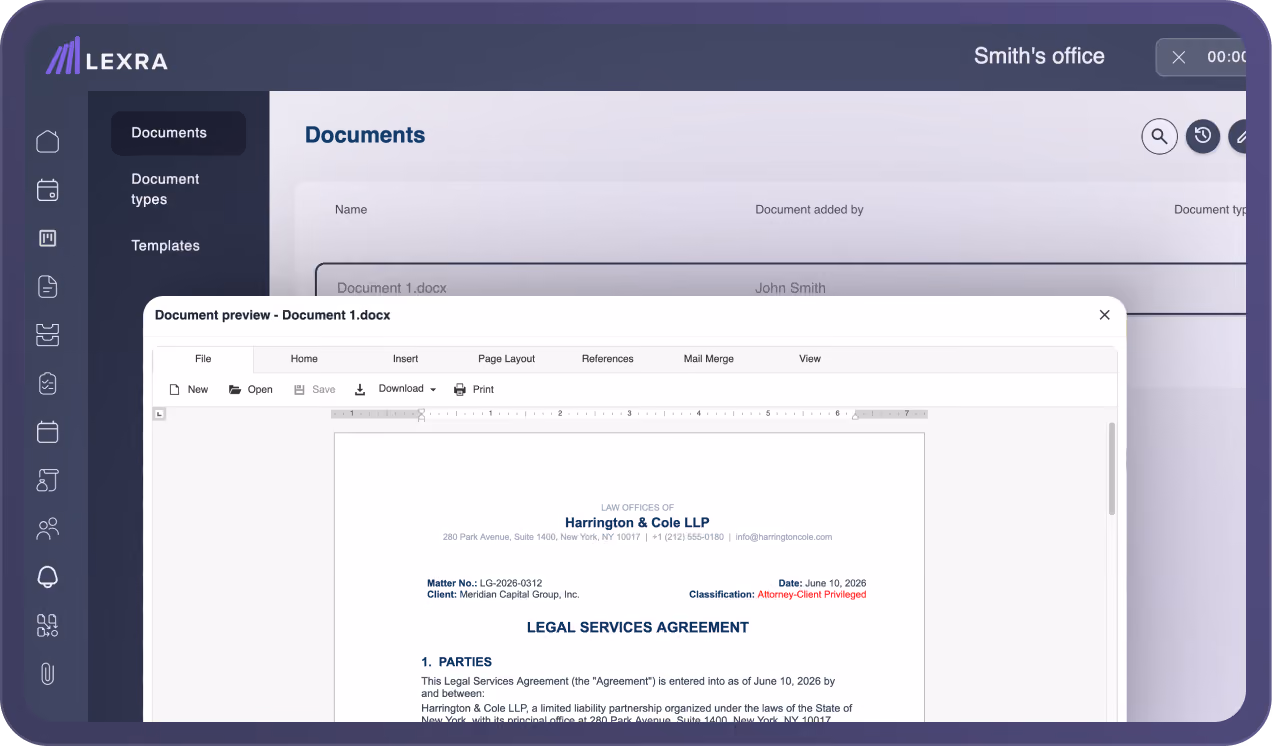Click the clipboard checklist icon in the sidebar

pos(47,383)
